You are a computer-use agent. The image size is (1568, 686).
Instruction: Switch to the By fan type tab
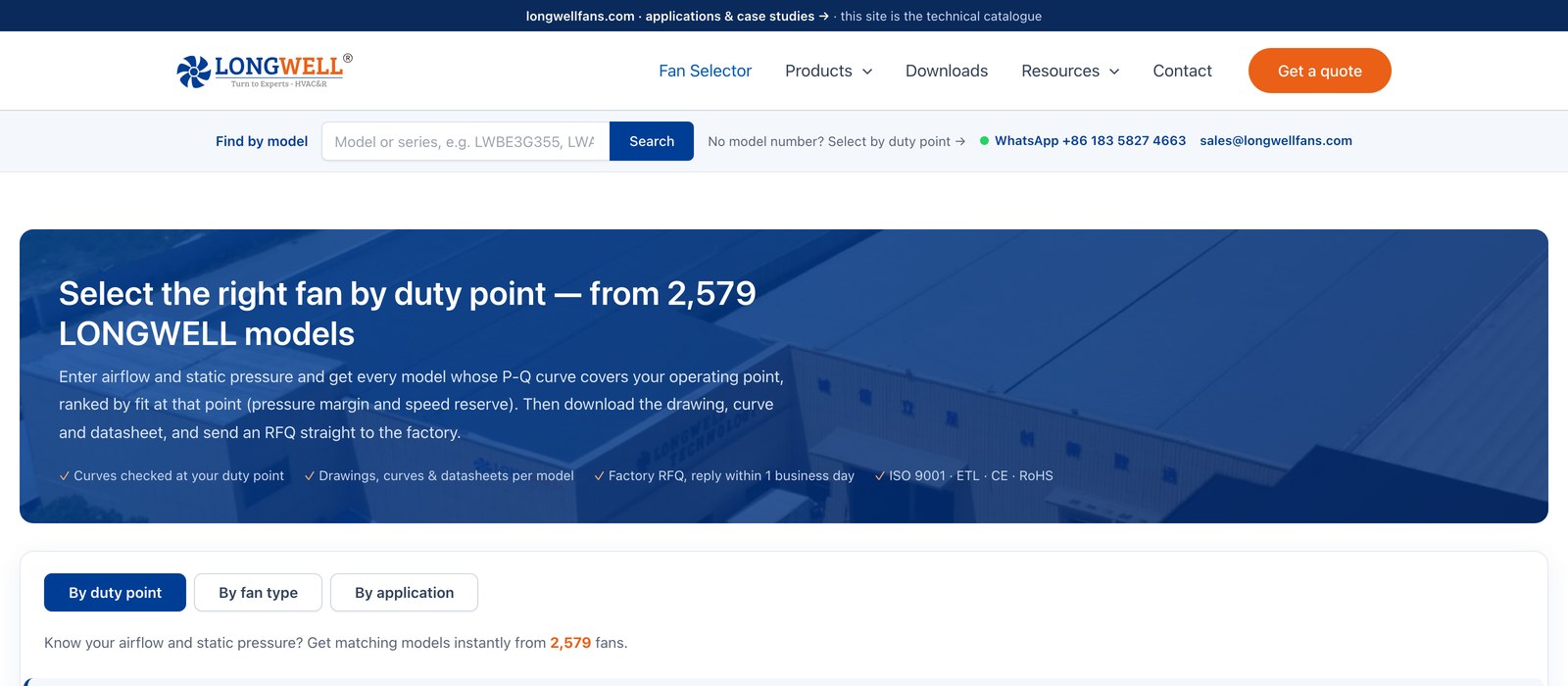[258, 593]
